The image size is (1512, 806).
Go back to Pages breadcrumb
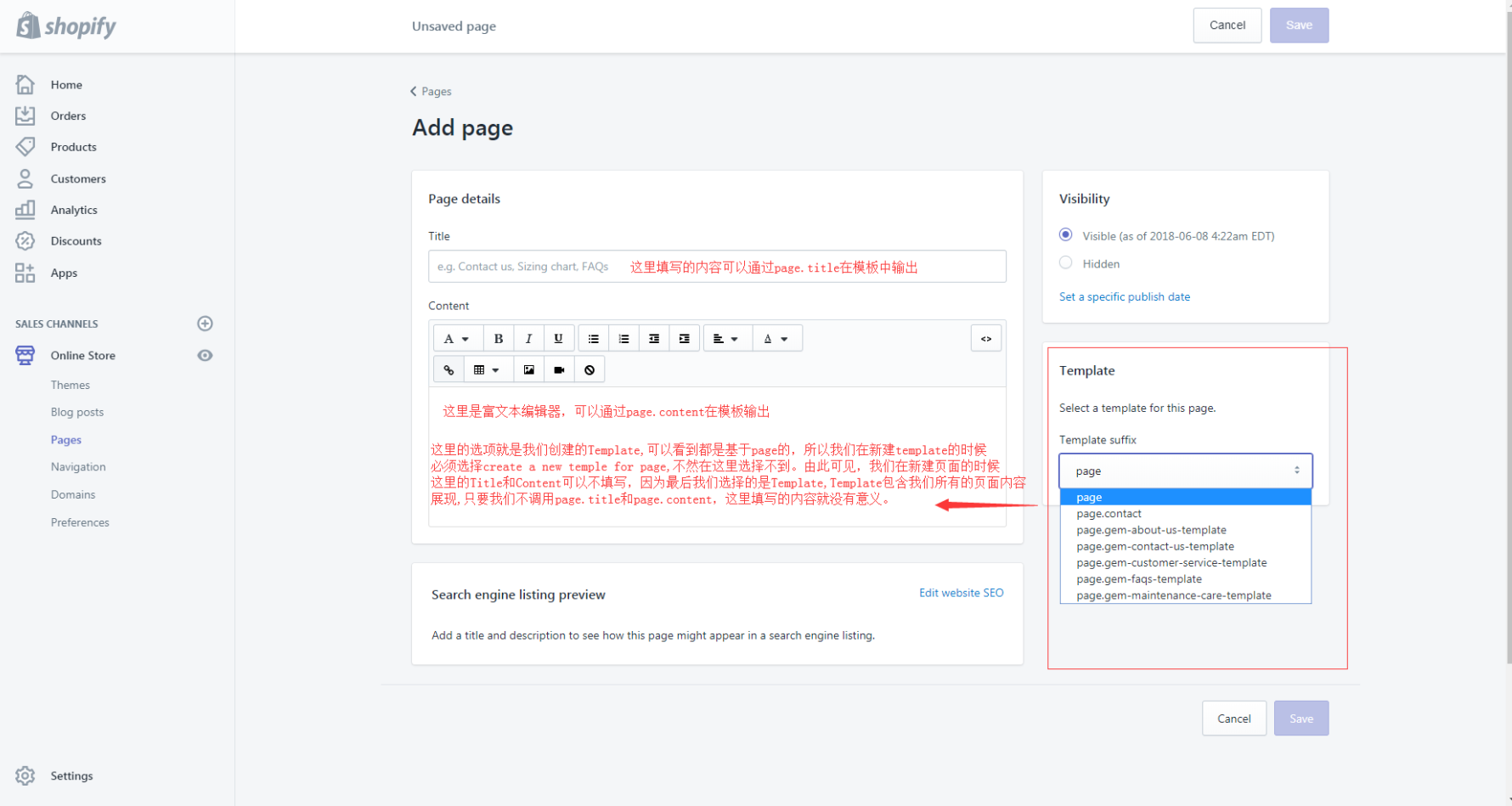[x=431, y=91]
